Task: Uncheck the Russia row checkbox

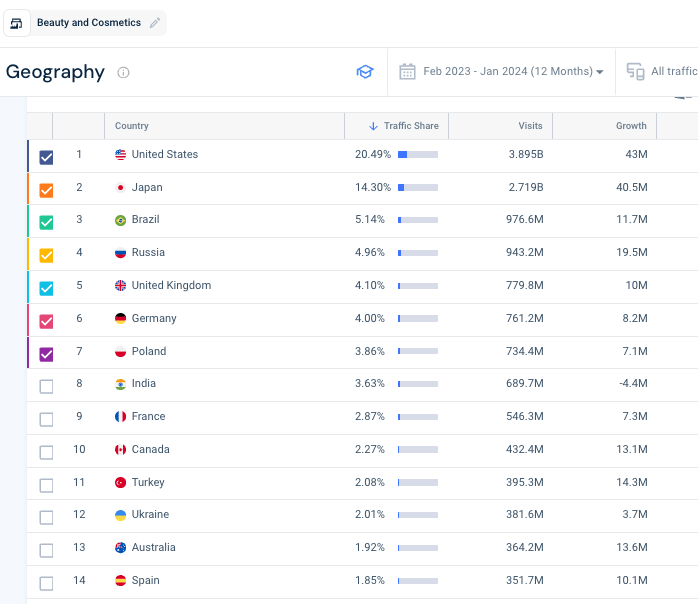Action: click(x=46, y=255)
